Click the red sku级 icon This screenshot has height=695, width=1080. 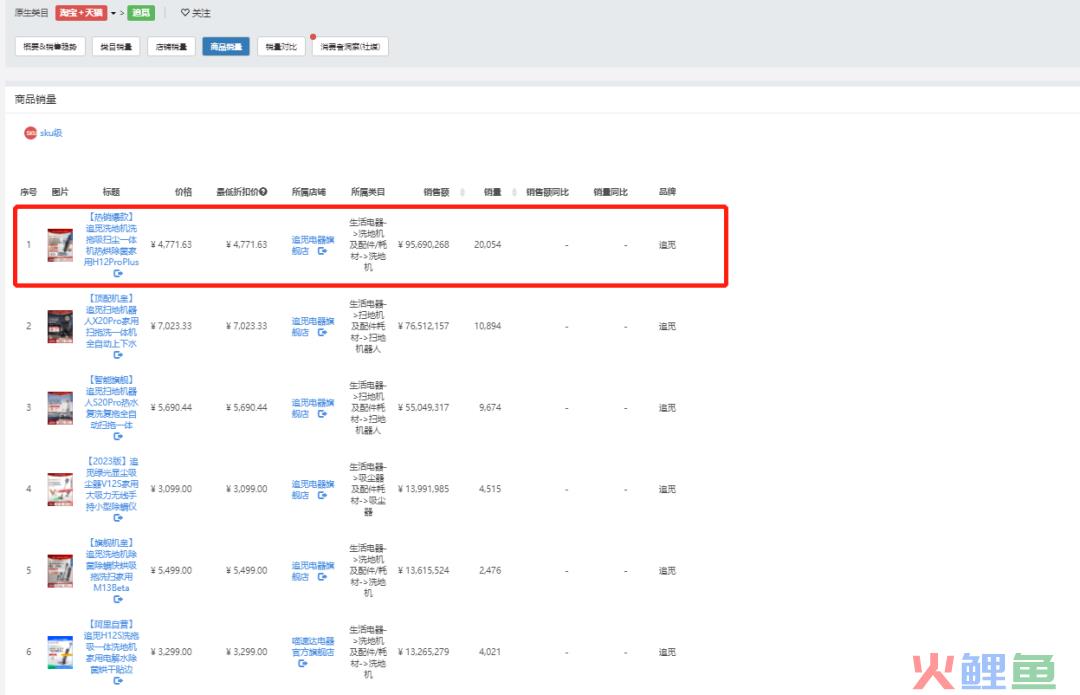click(x=30, y=133)
